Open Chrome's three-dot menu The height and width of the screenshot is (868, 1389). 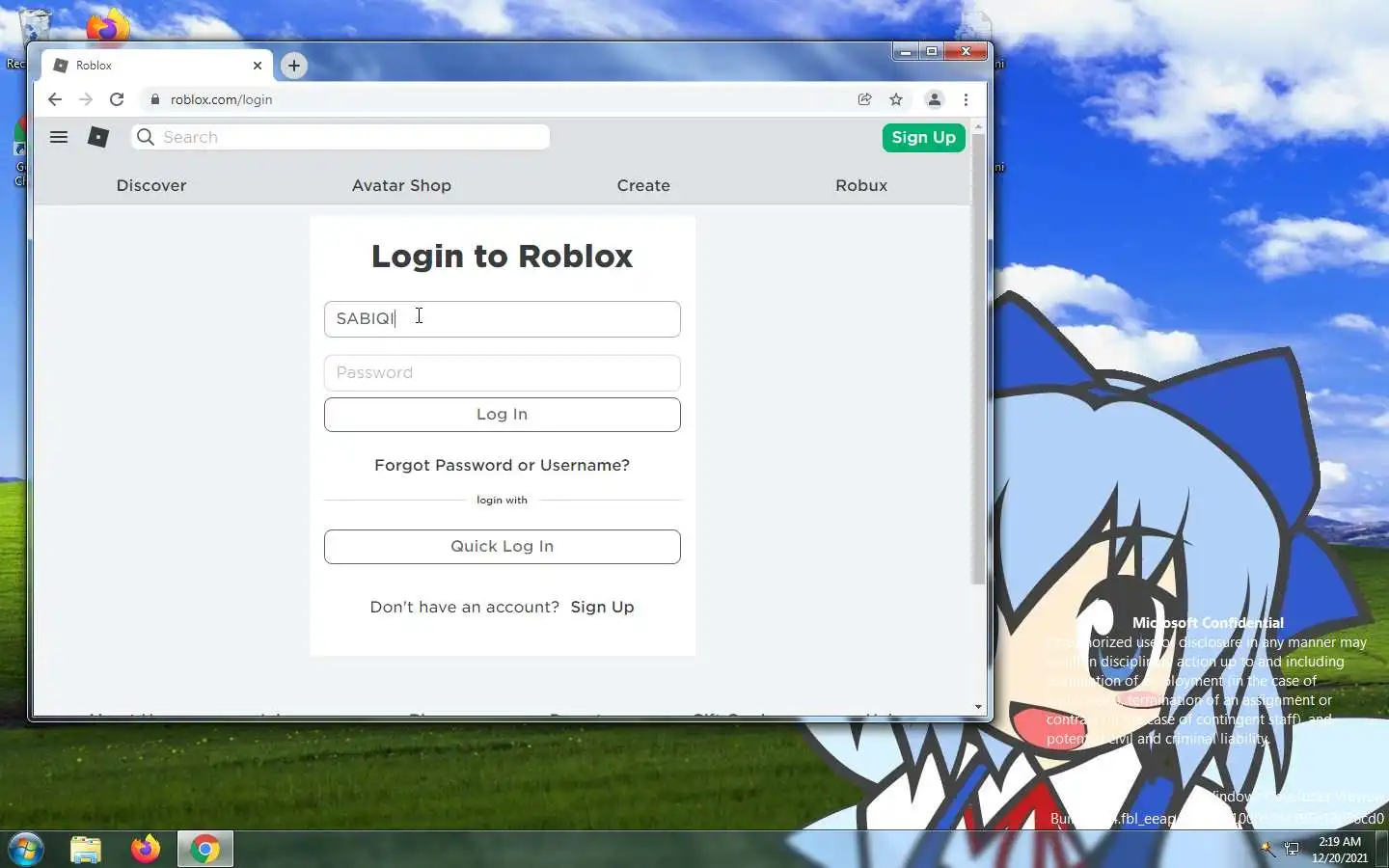pos(966,99)
